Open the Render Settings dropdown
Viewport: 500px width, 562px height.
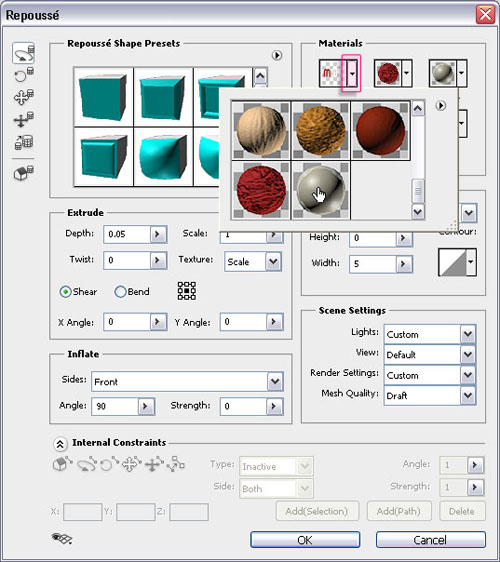click(x=468, y=375)
